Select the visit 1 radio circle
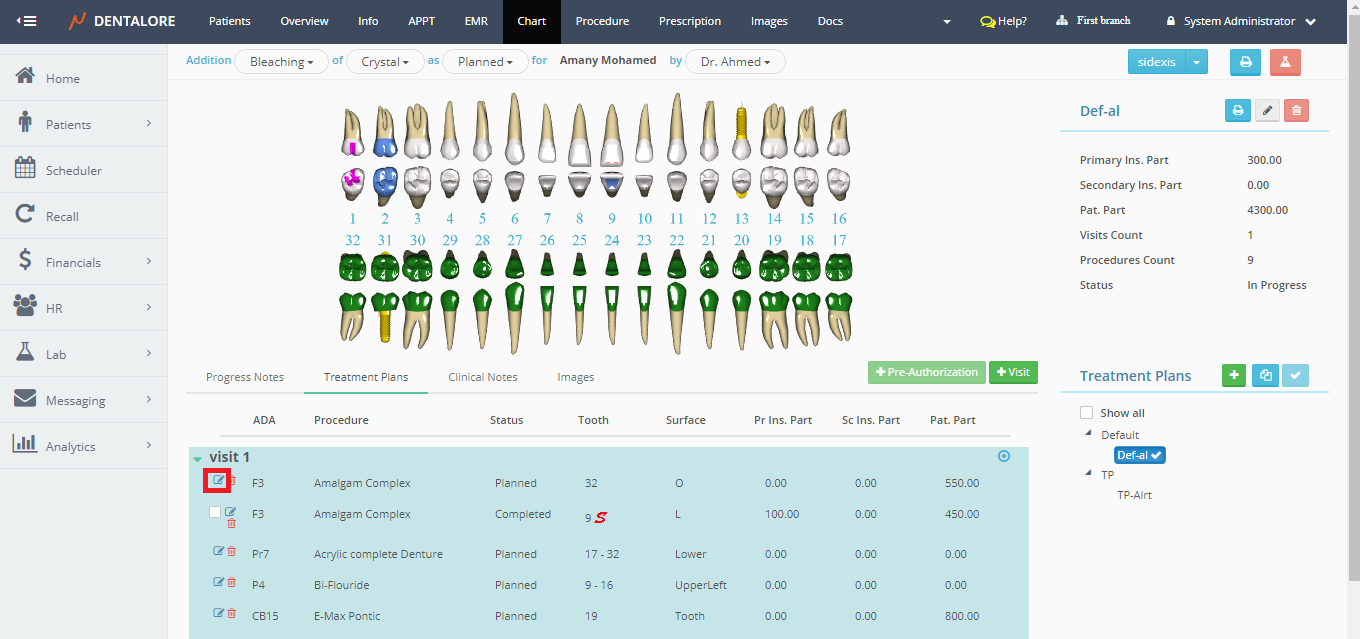Viewport: 1360px width, 639px height. [1004, 456]
